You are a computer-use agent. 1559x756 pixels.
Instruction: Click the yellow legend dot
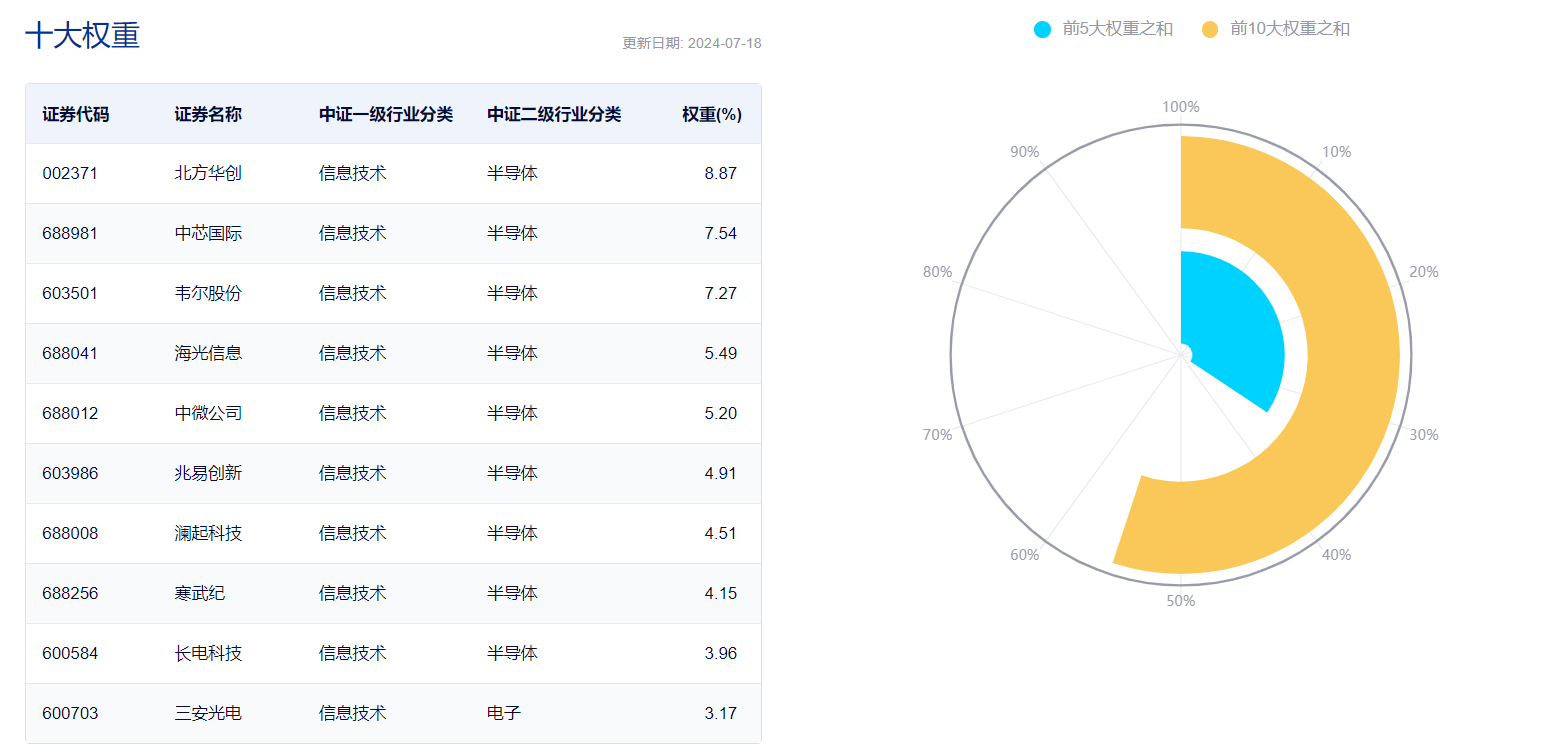[x=1210, y=29]
